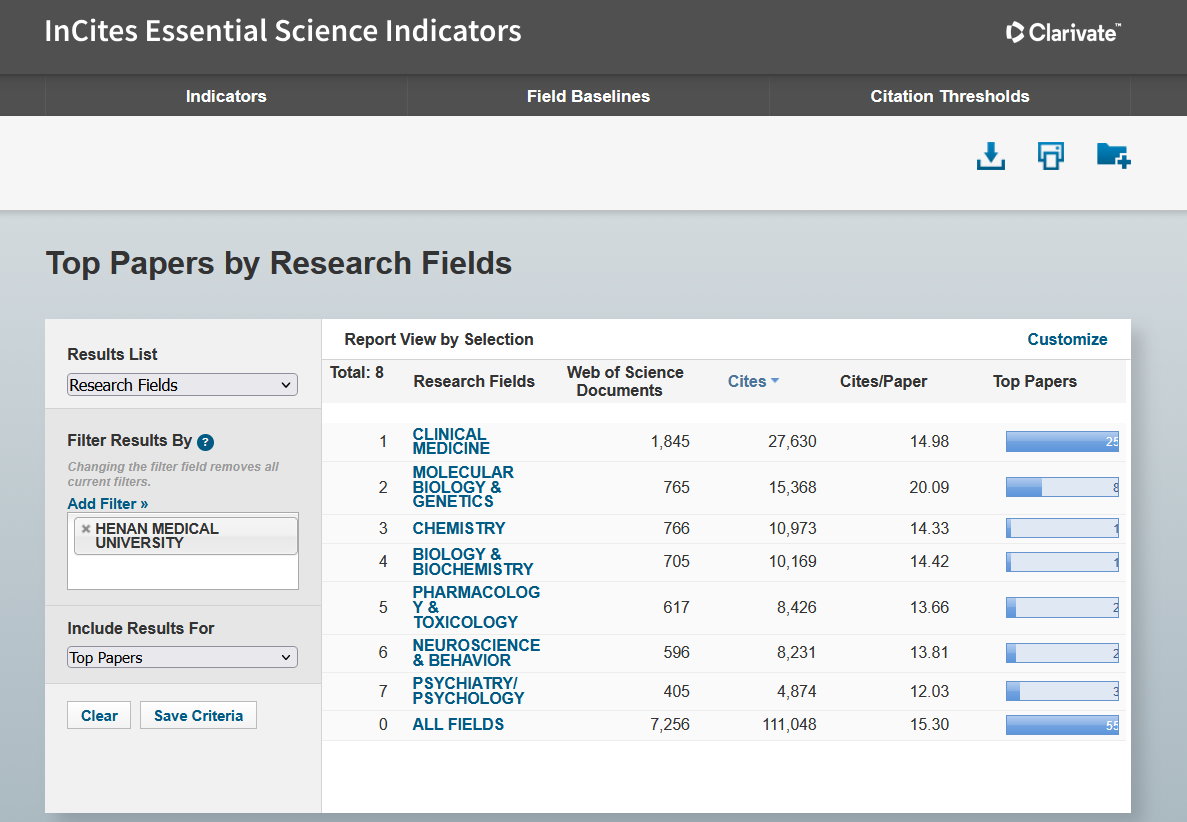This screenshot has height=822, width=1187.
Task: Click the Filter Results By help icon
Action: [205, 442]
